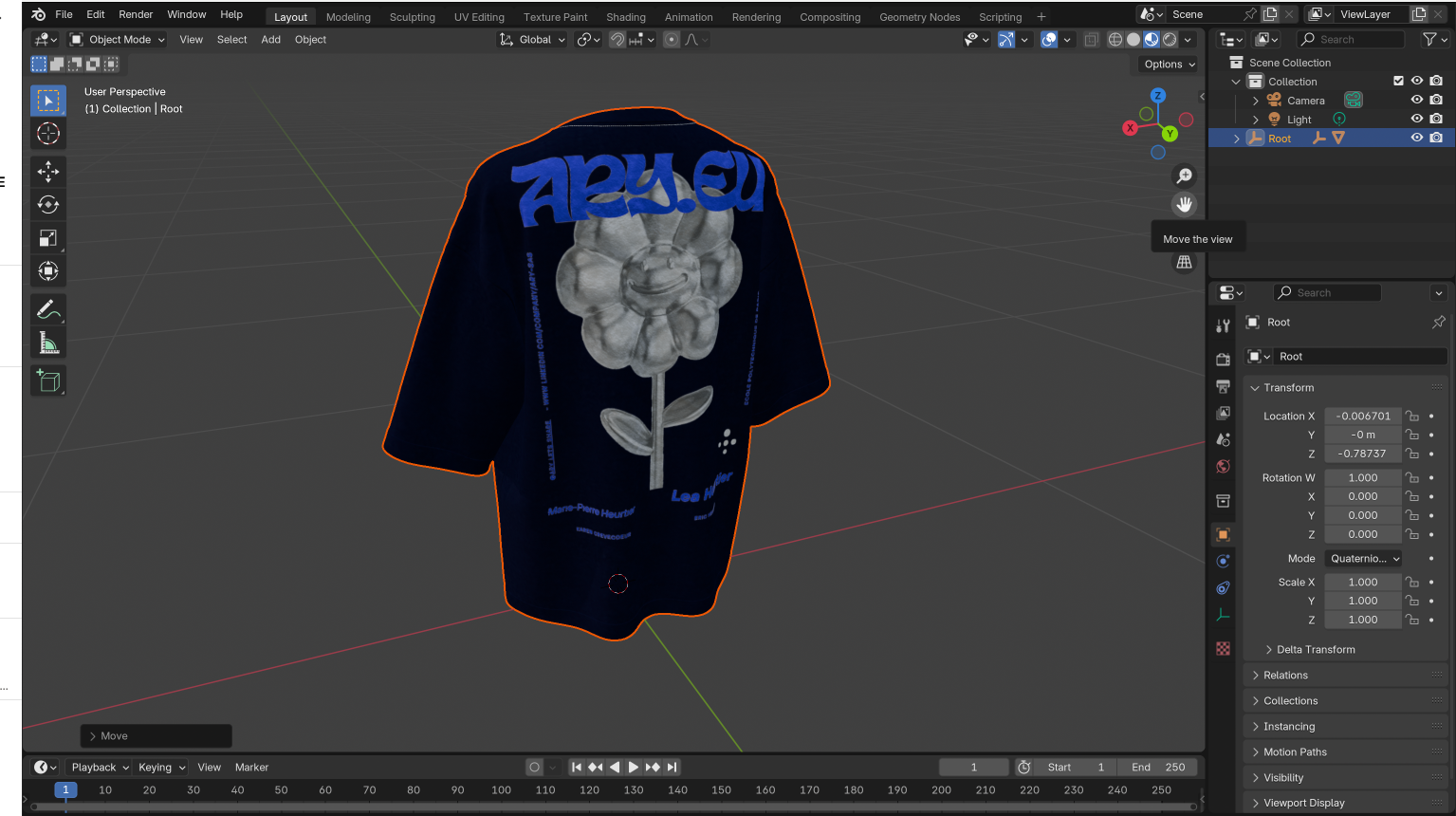Open the File menu
This screenshot has width=1456, height=816.
click(x=64, y=14)
